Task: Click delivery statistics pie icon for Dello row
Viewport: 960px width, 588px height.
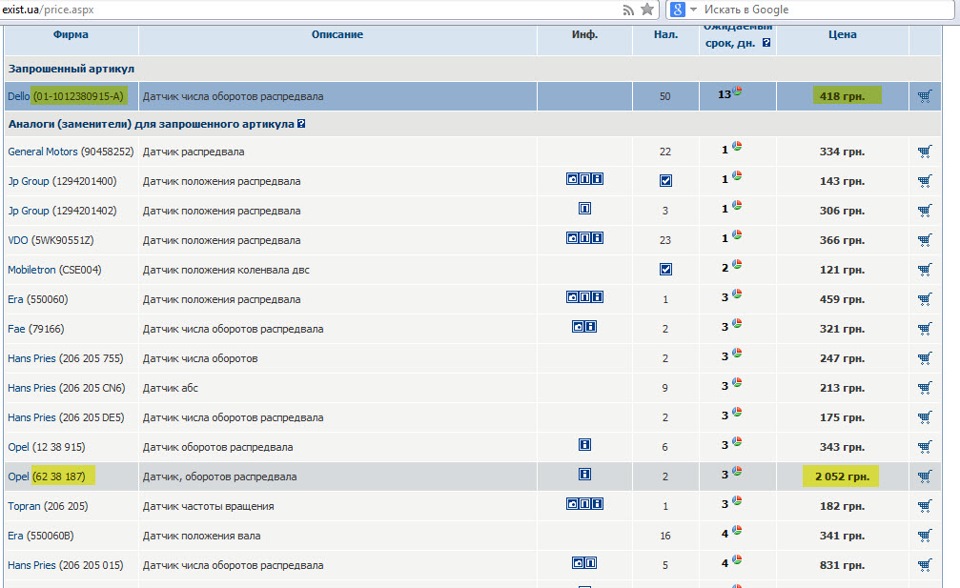Action: pyautogui.click(x=737, y=91)
